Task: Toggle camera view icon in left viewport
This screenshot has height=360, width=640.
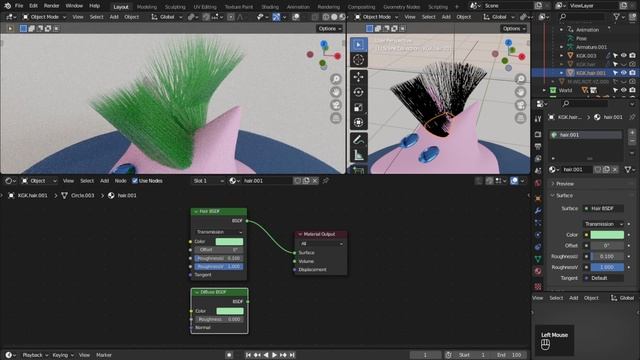Action: pyautogui.click(x=336, y=105)
